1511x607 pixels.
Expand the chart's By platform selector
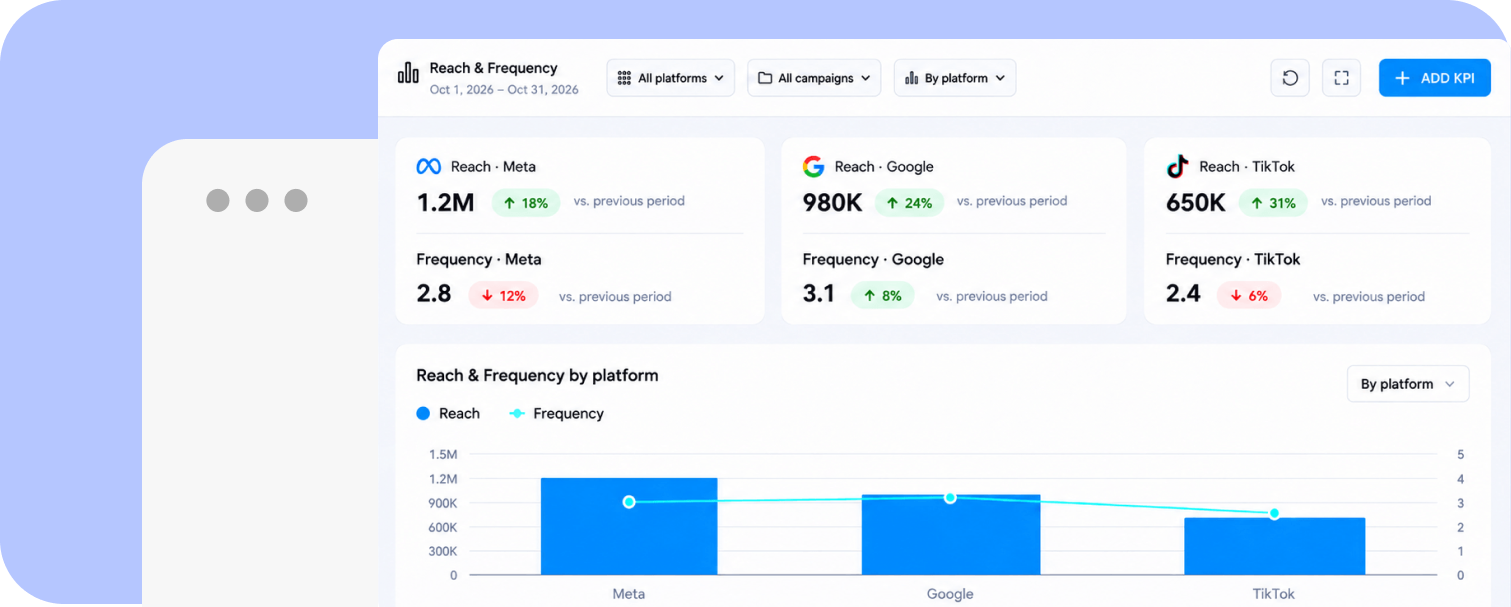coord(1408,384)
